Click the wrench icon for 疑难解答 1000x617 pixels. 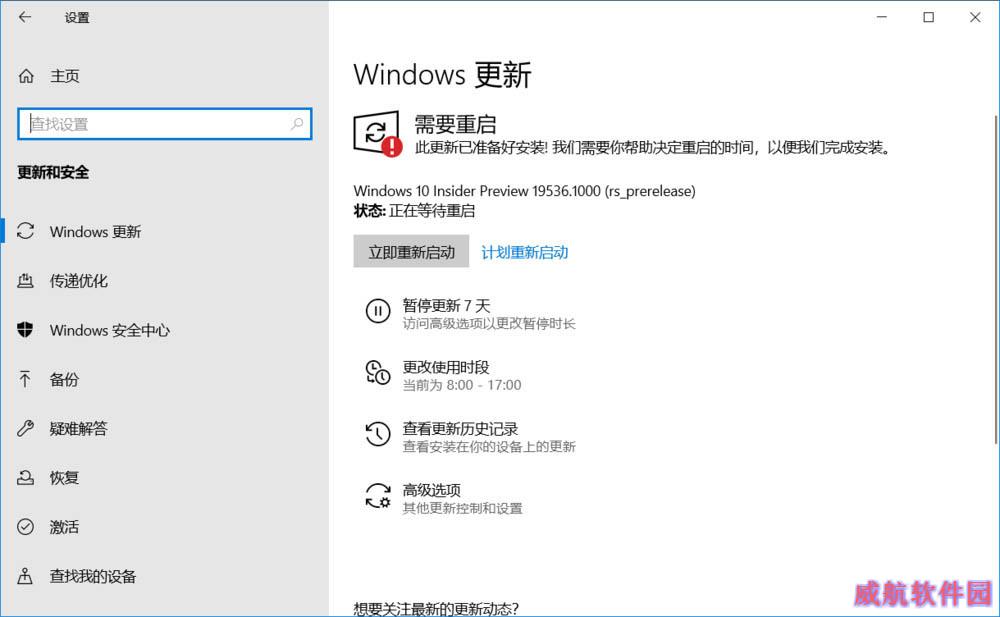pyautogui.click(x=26, y=428)
